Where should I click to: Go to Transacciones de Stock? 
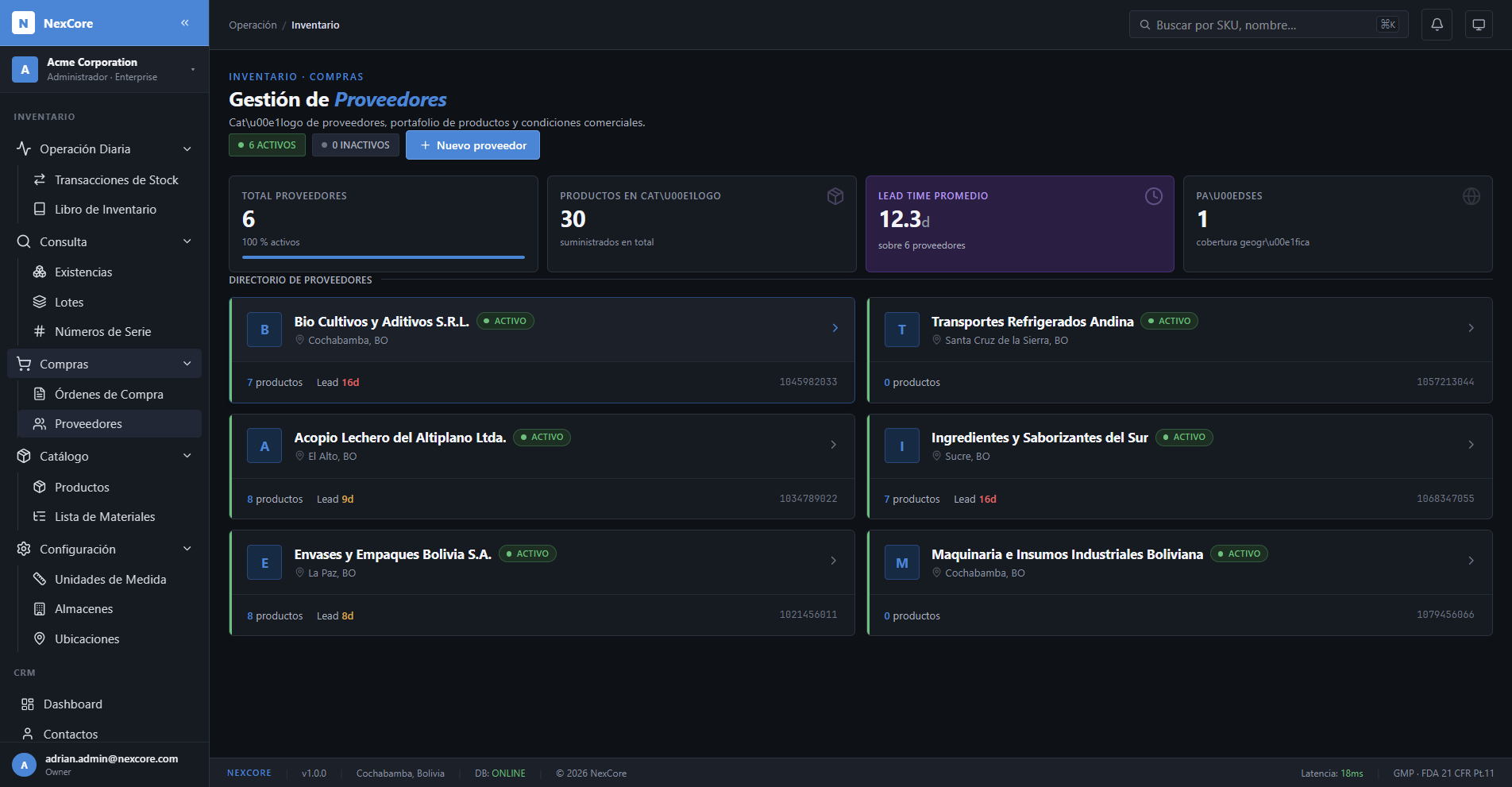110,179
